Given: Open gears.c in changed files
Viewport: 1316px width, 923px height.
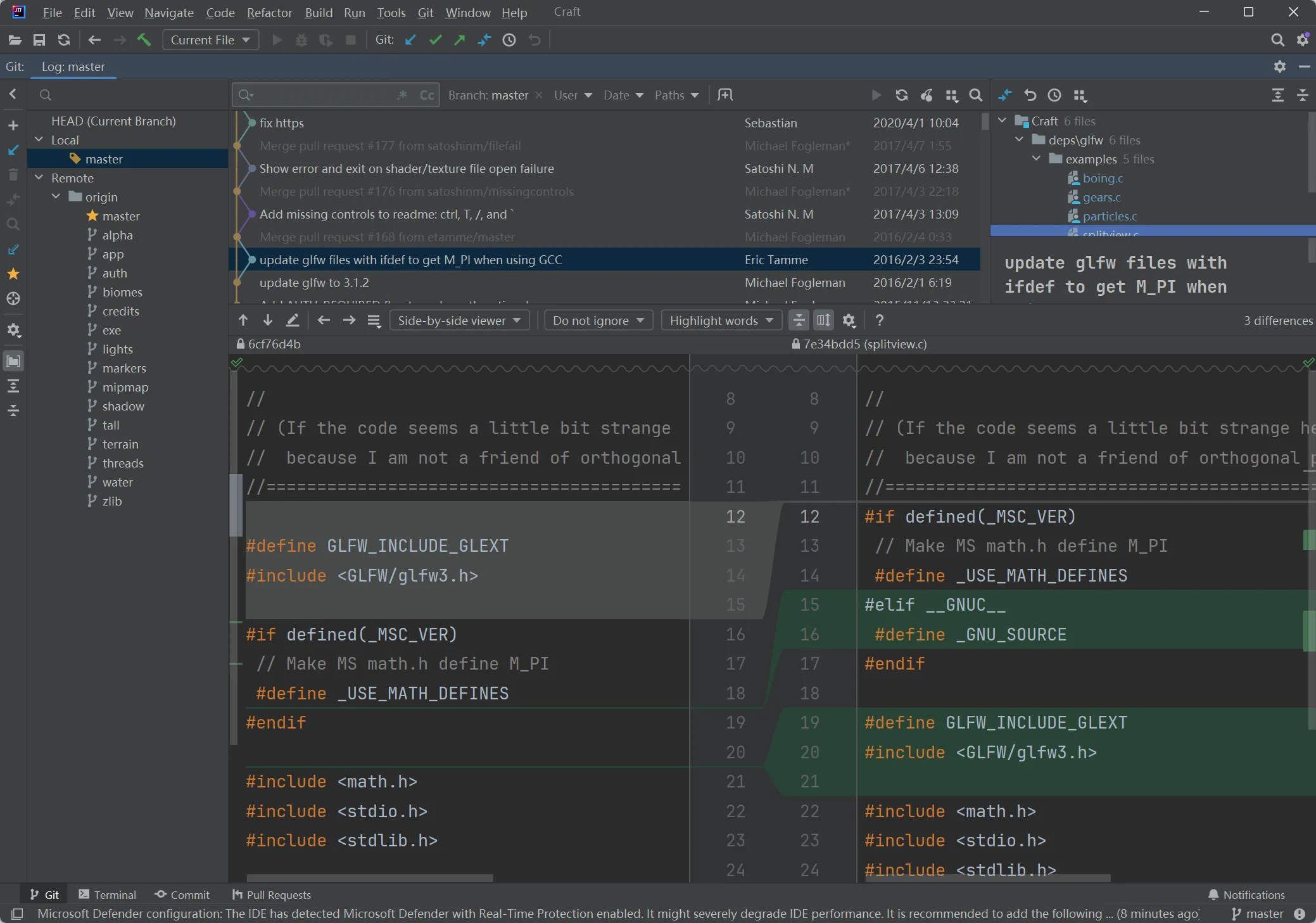Looking at the screenshot, I should (1101, 197).
